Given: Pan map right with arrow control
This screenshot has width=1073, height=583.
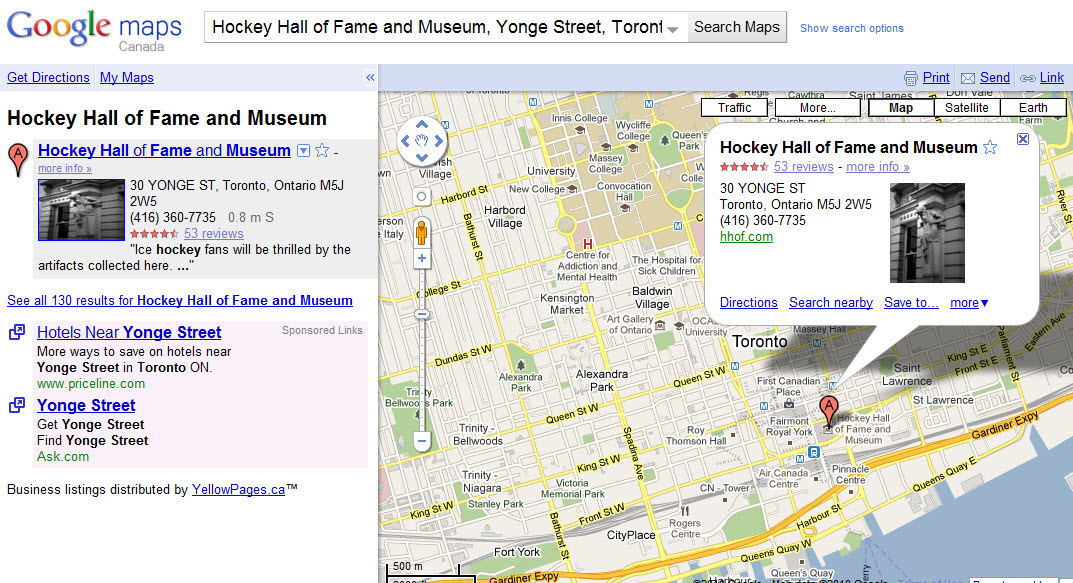Looking at the screenshot, I should pos(438,141).
